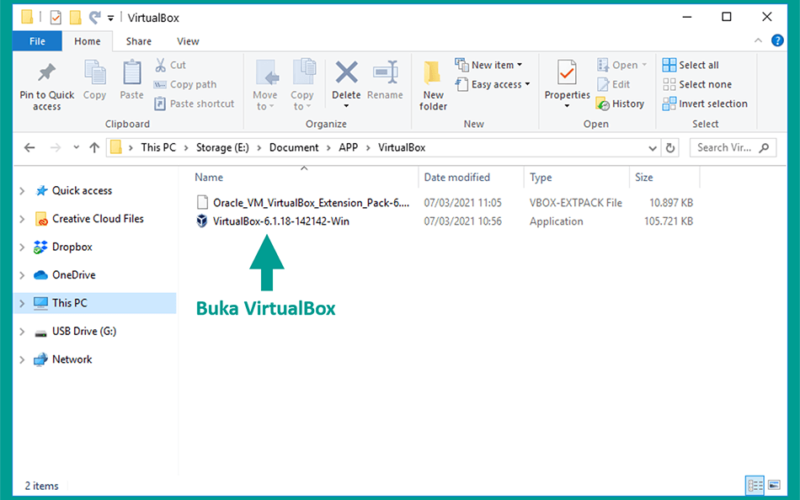
Task: Open recent locations dropdown arrow
Action: (76, 147)
